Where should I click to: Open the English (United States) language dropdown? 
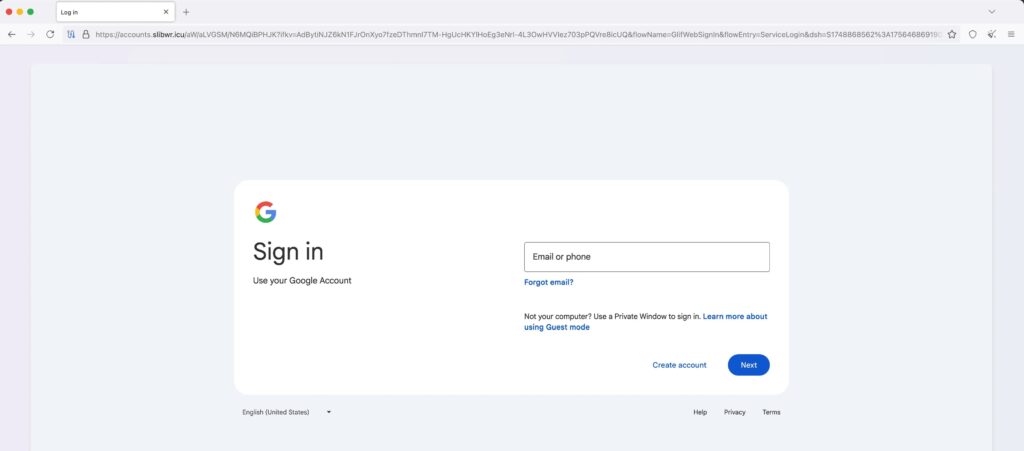287,412
